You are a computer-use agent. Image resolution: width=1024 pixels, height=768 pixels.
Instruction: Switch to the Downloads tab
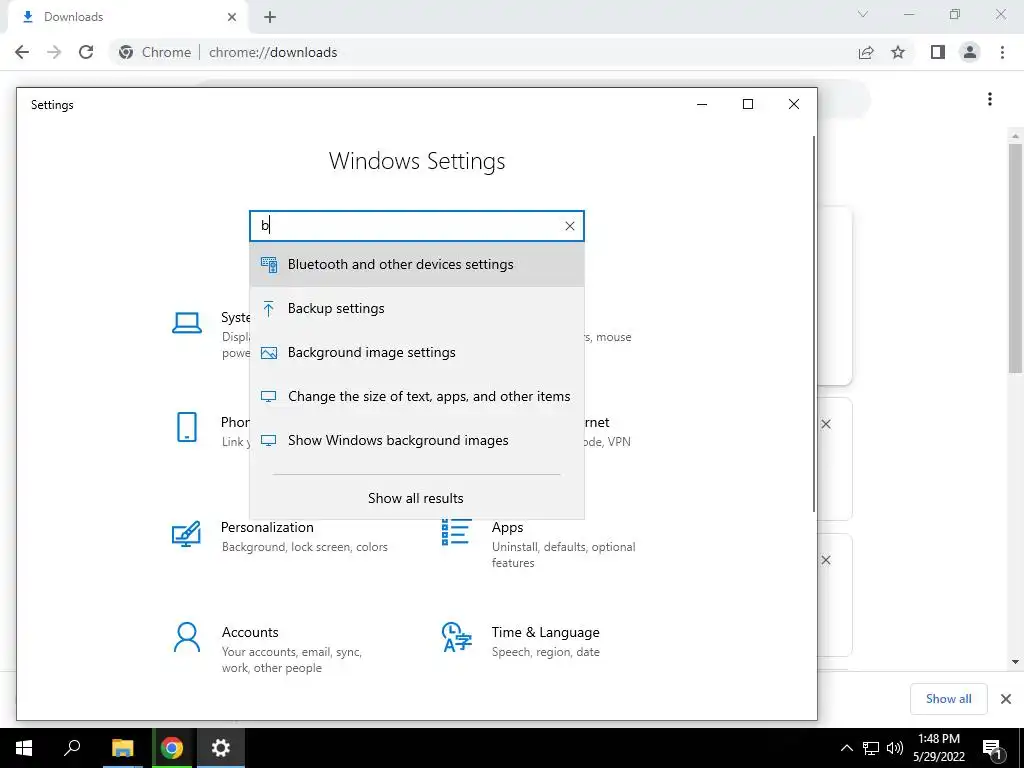127,17
